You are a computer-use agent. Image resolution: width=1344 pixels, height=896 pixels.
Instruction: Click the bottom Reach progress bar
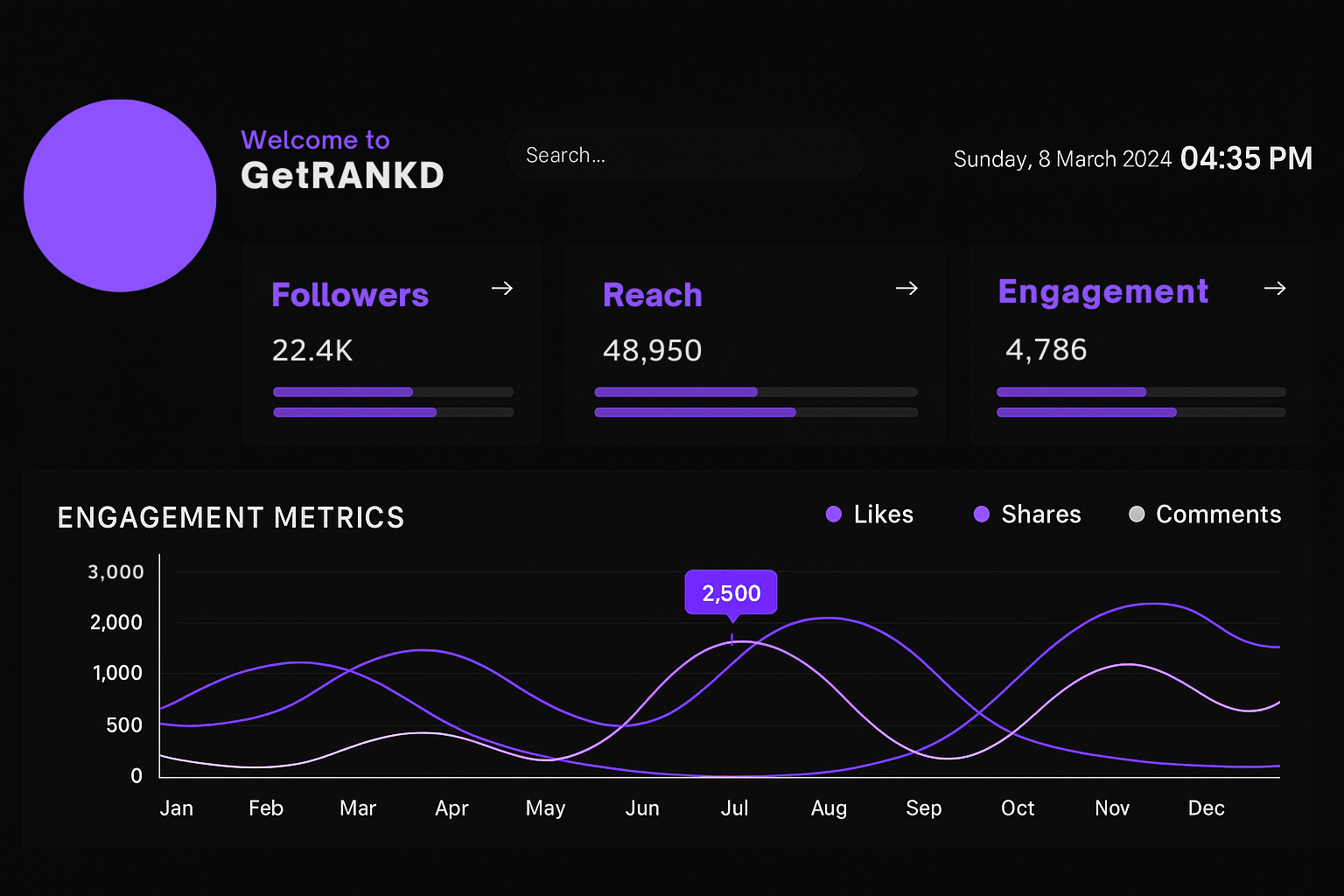coord(756,412)
